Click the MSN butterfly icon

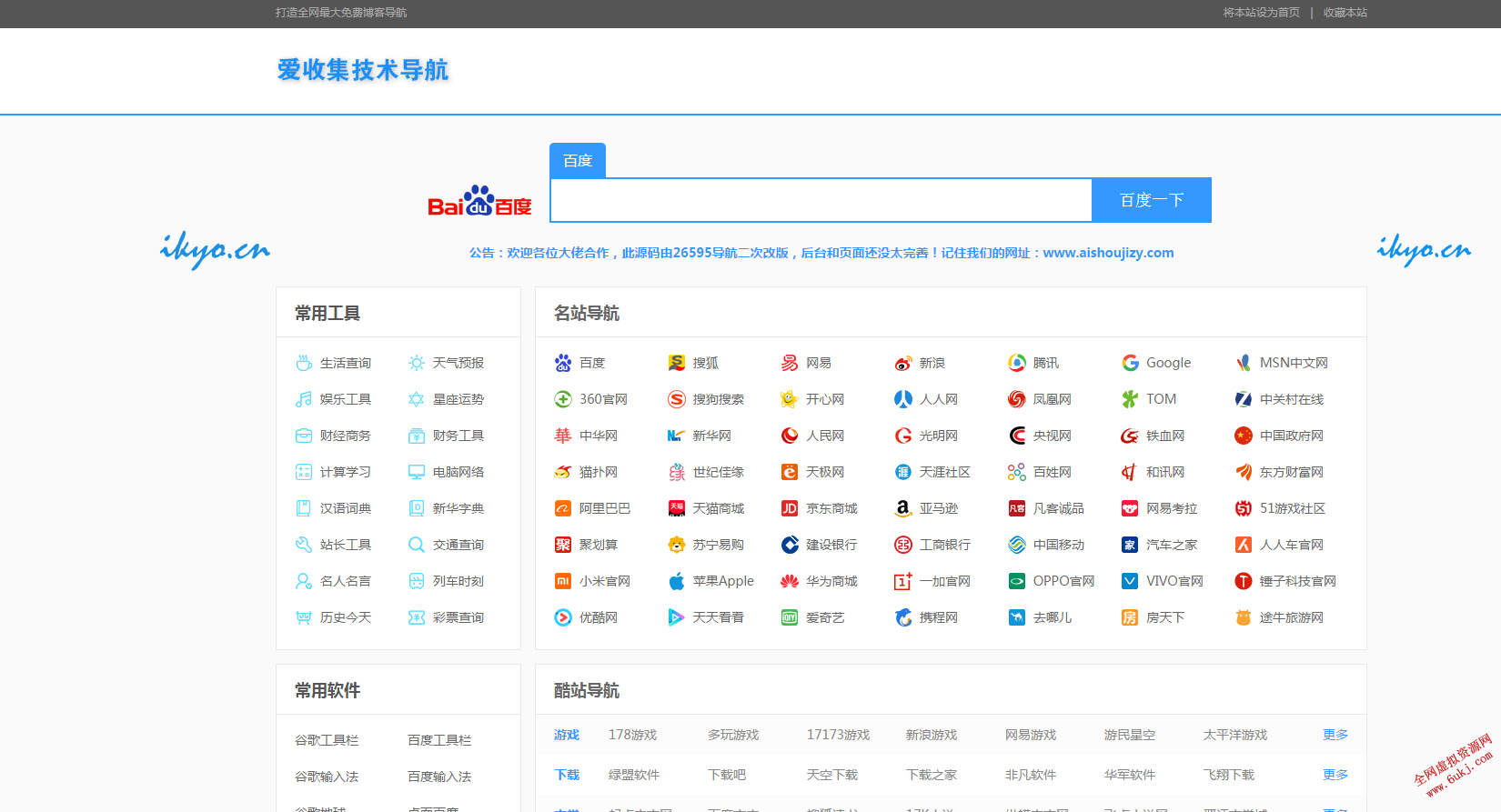(x=1244, y=363)
